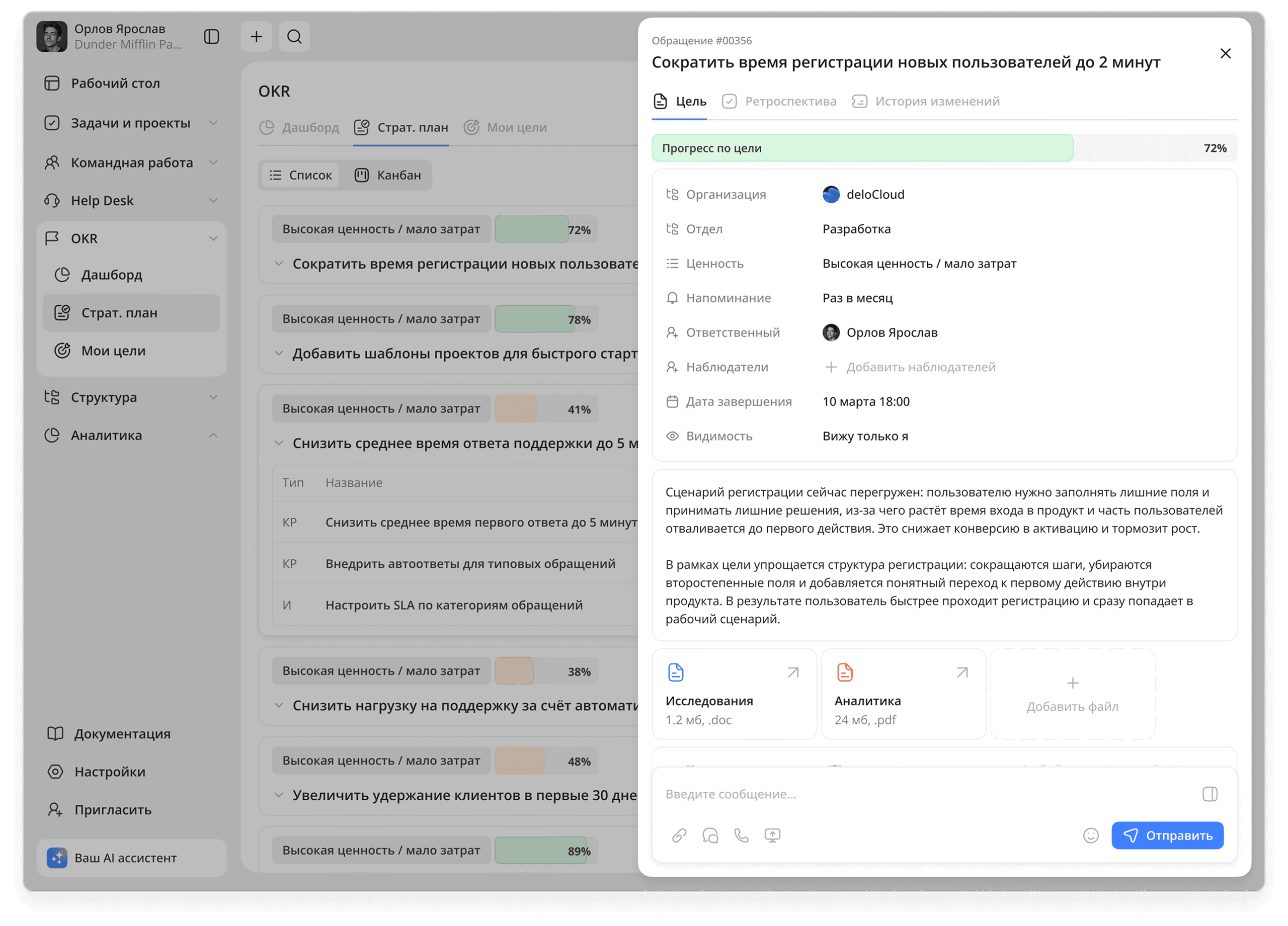Click the Видимость value Вижу только я

coord(865,436)
